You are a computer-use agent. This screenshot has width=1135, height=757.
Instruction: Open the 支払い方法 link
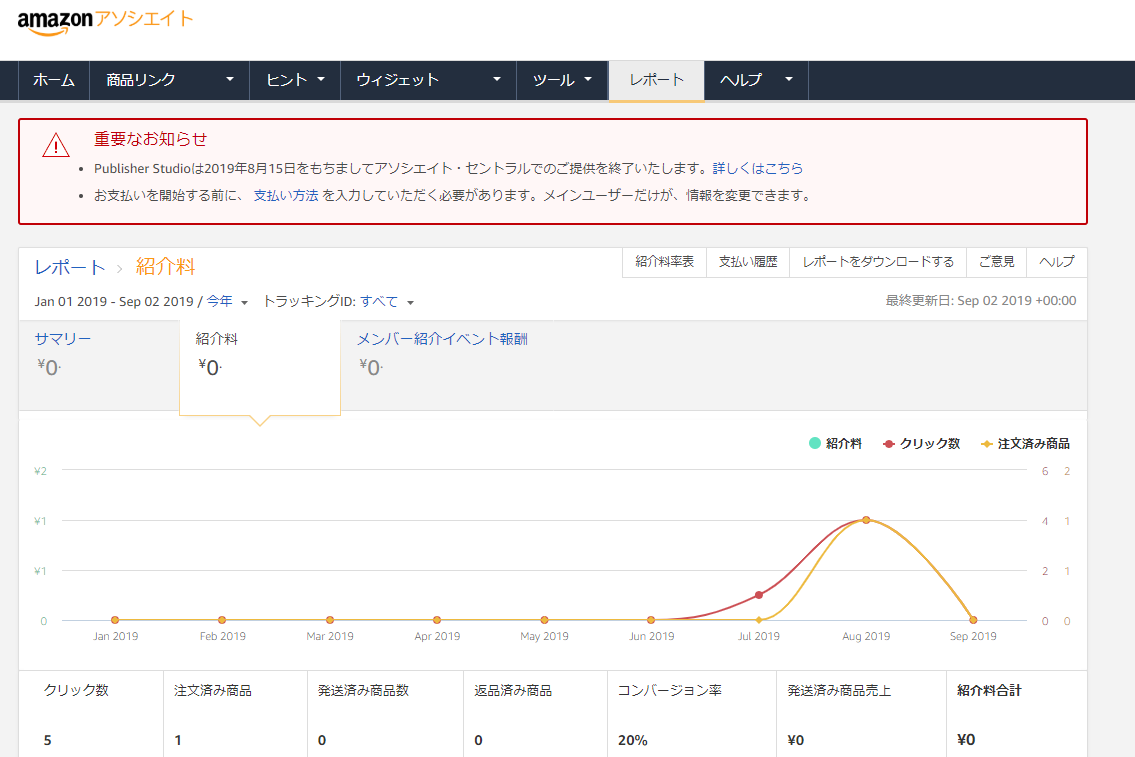tap(286, 195)
